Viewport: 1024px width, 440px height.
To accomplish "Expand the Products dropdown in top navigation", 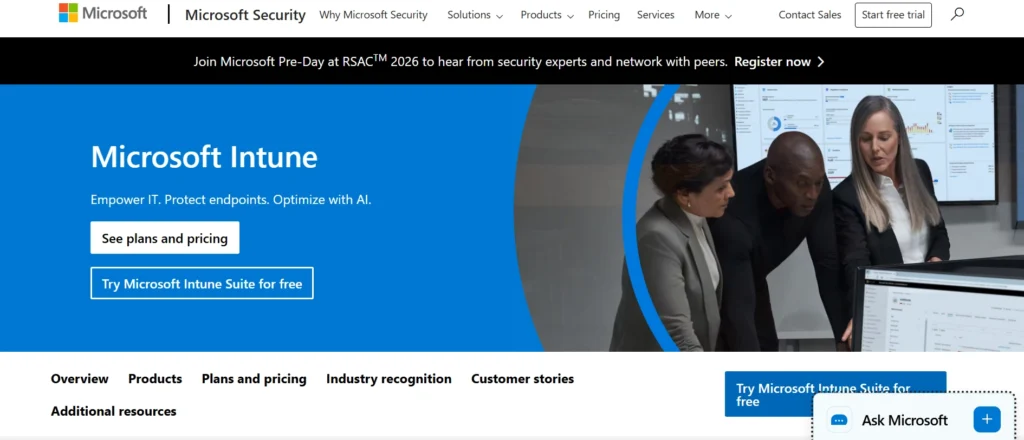I will pos(547,15).
